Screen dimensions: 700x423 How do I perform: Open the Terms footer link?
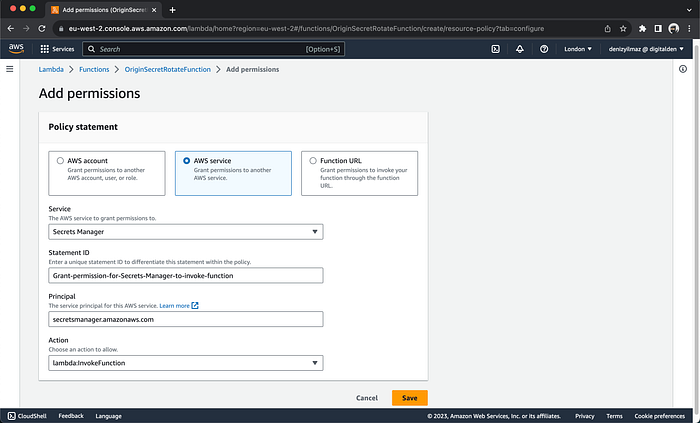(614, 416)
